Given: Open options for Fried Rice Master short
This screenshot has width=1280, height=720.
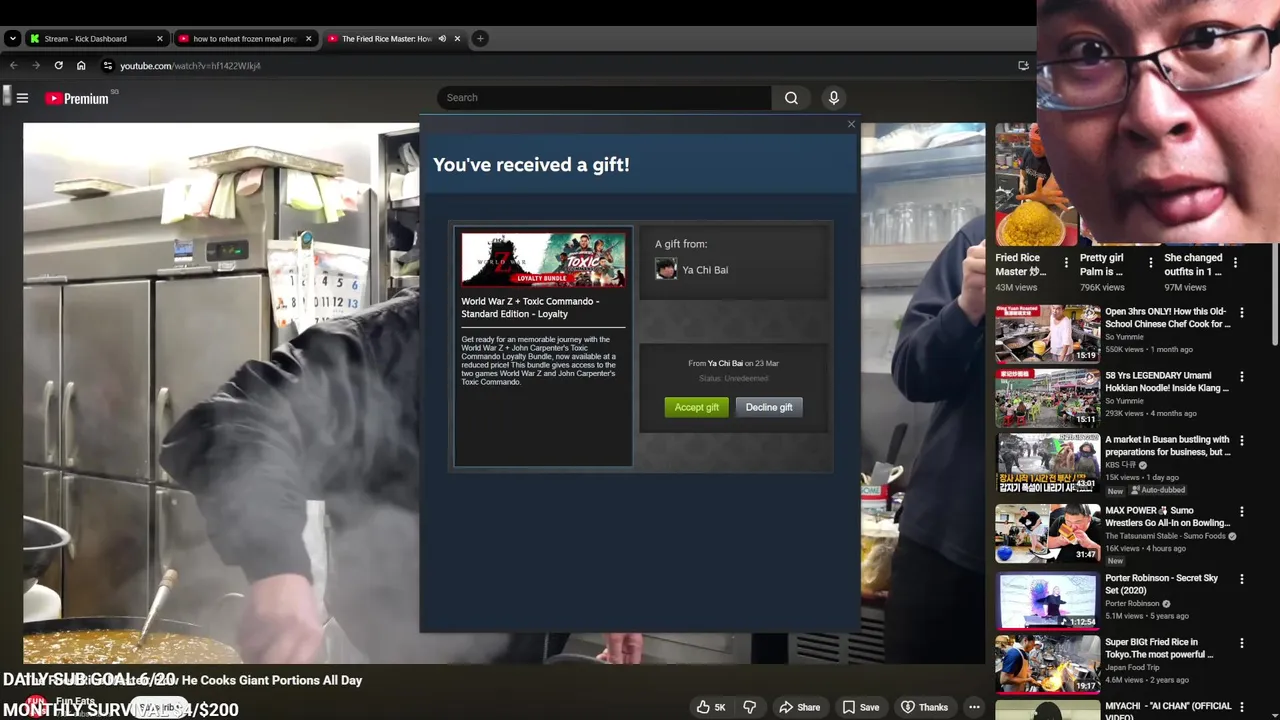Looking at the screenshot, I should [1066, 263].
